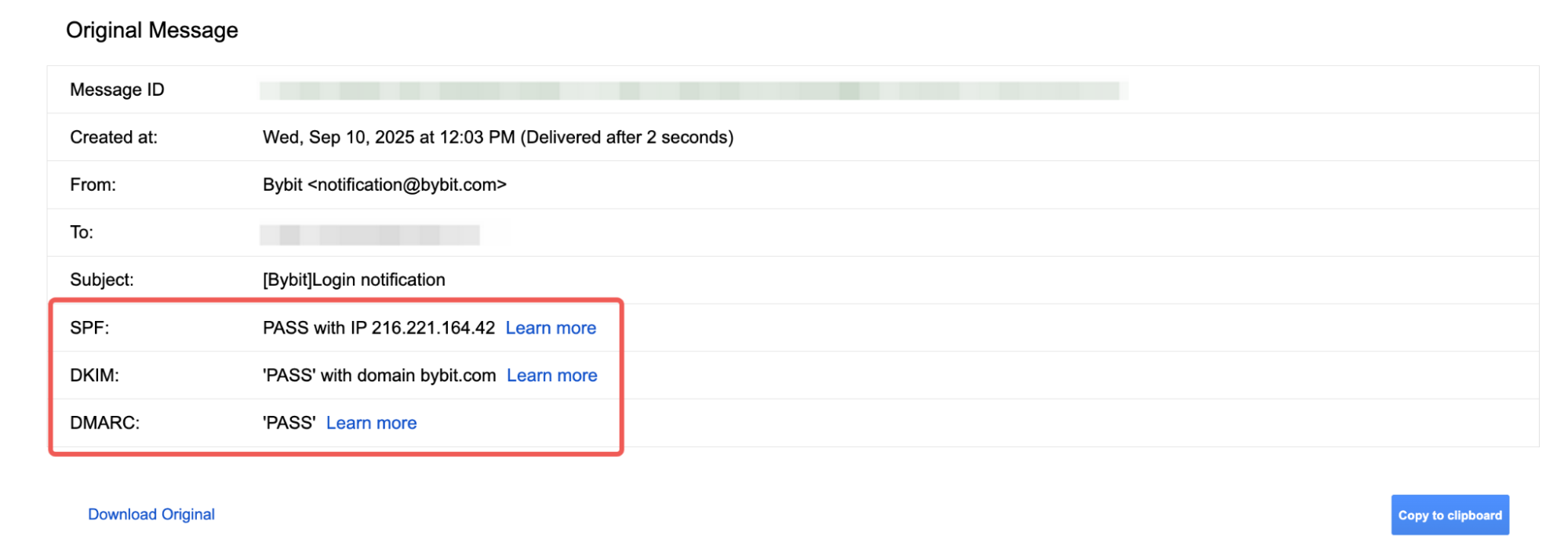Click the DKIM bybit.com domain text
Image resolution: width=1568 pixels, height=554 pixels.
tap(458, 376)
